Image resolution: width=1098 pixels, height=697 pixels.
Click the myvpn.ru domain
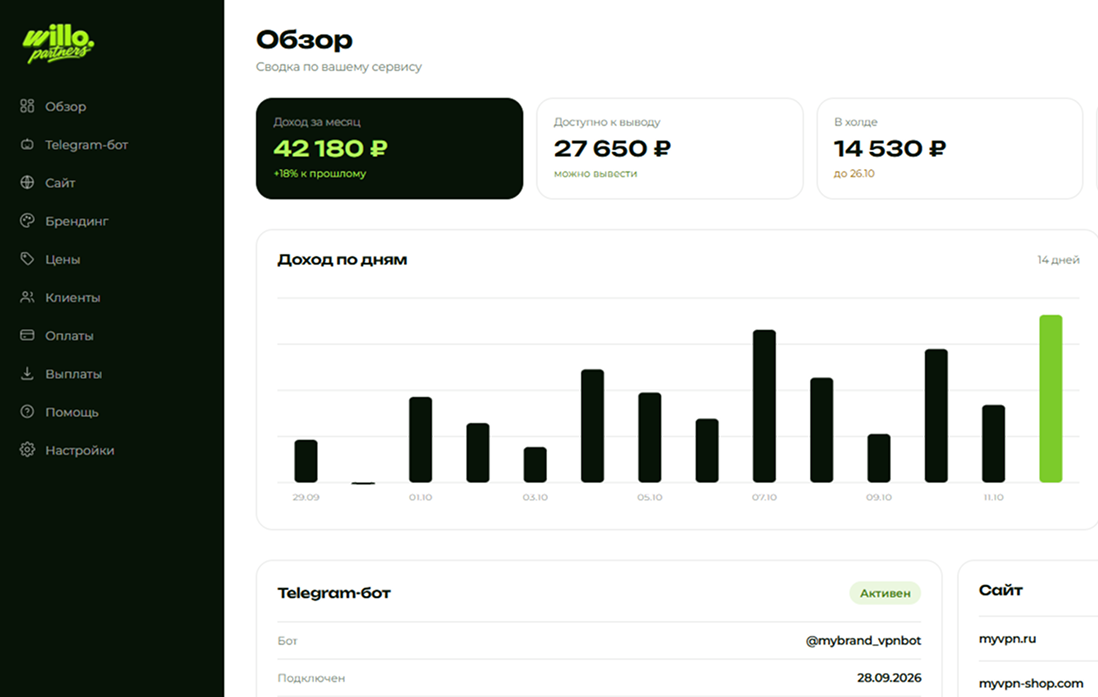pos(1007,639)
